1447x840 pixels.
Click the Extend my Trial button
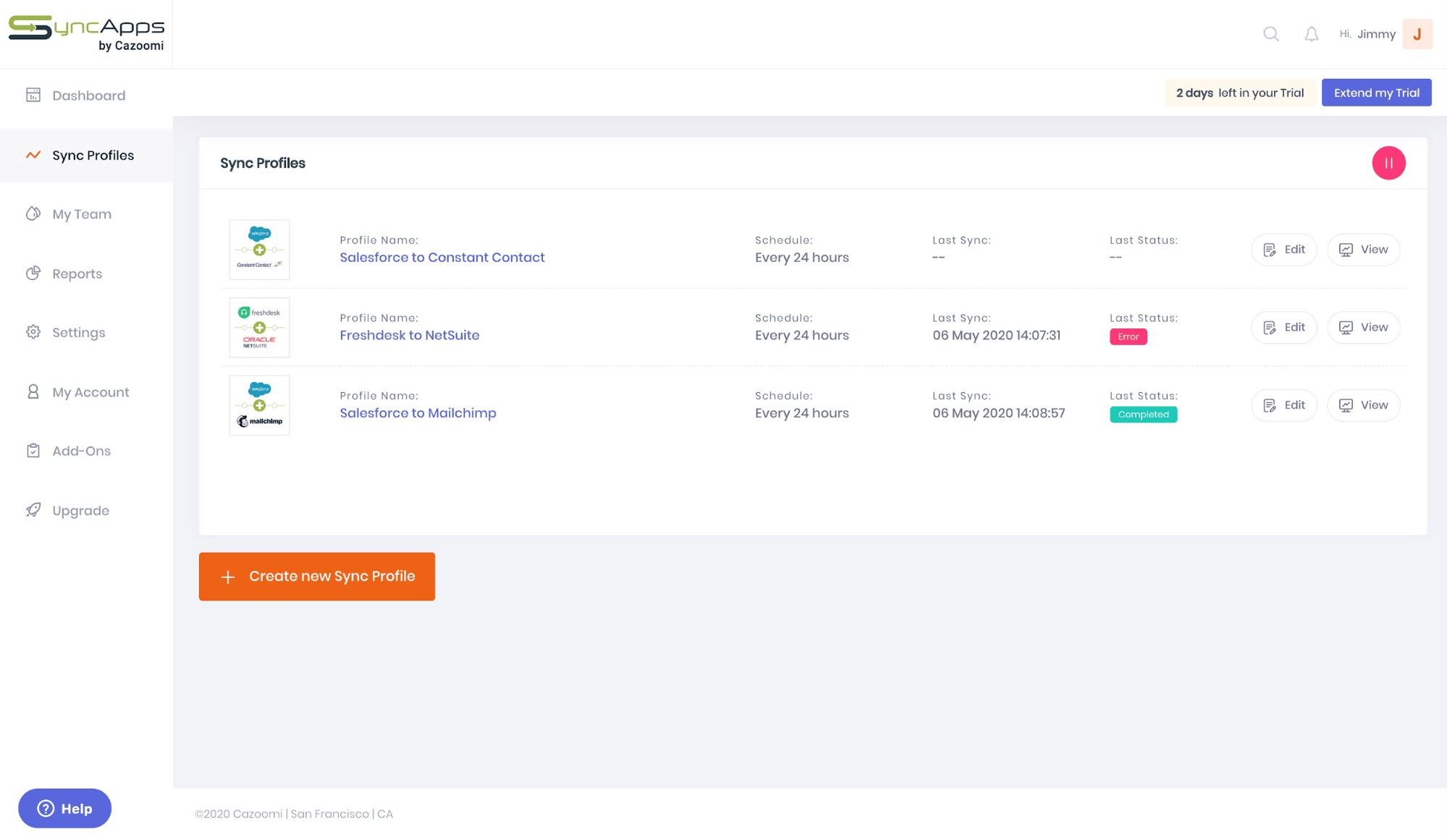tap(1377, 92)
